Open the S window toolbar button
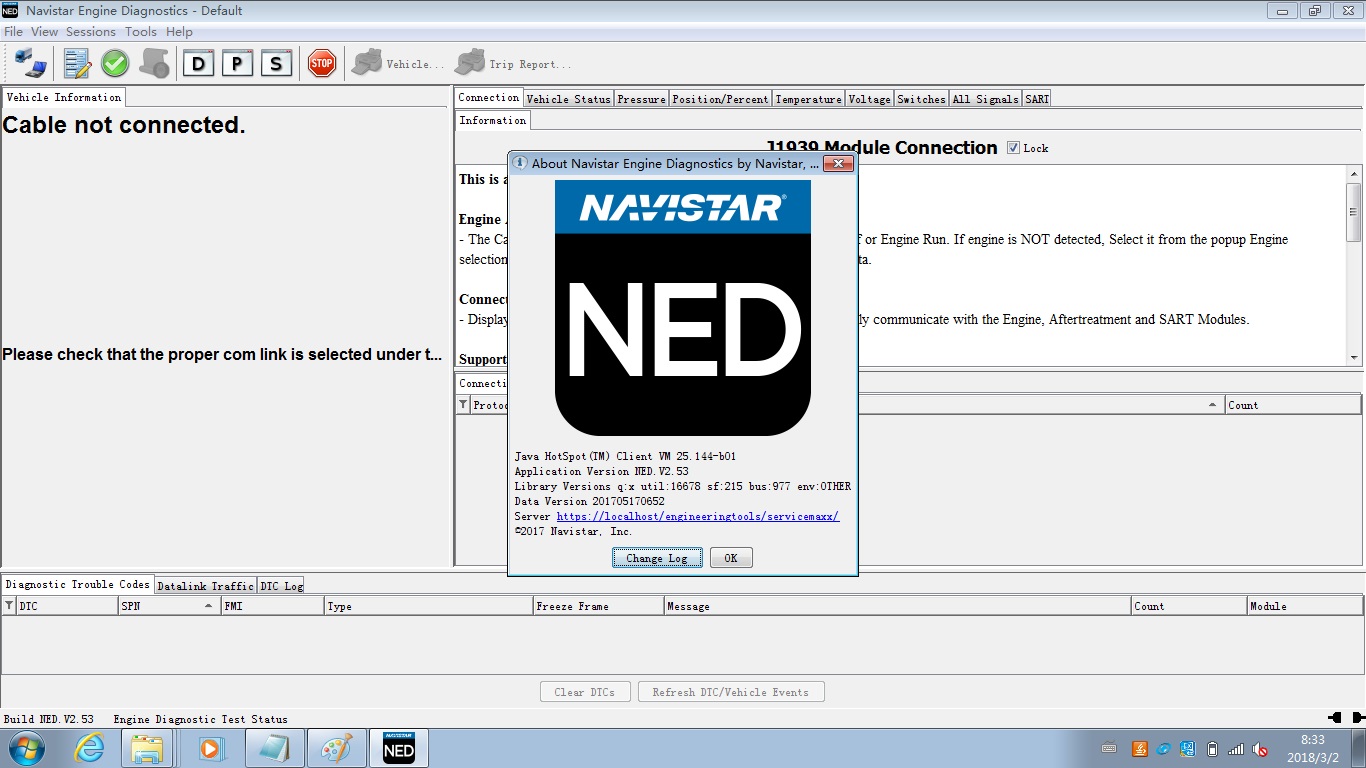 [x=276, y=64]
